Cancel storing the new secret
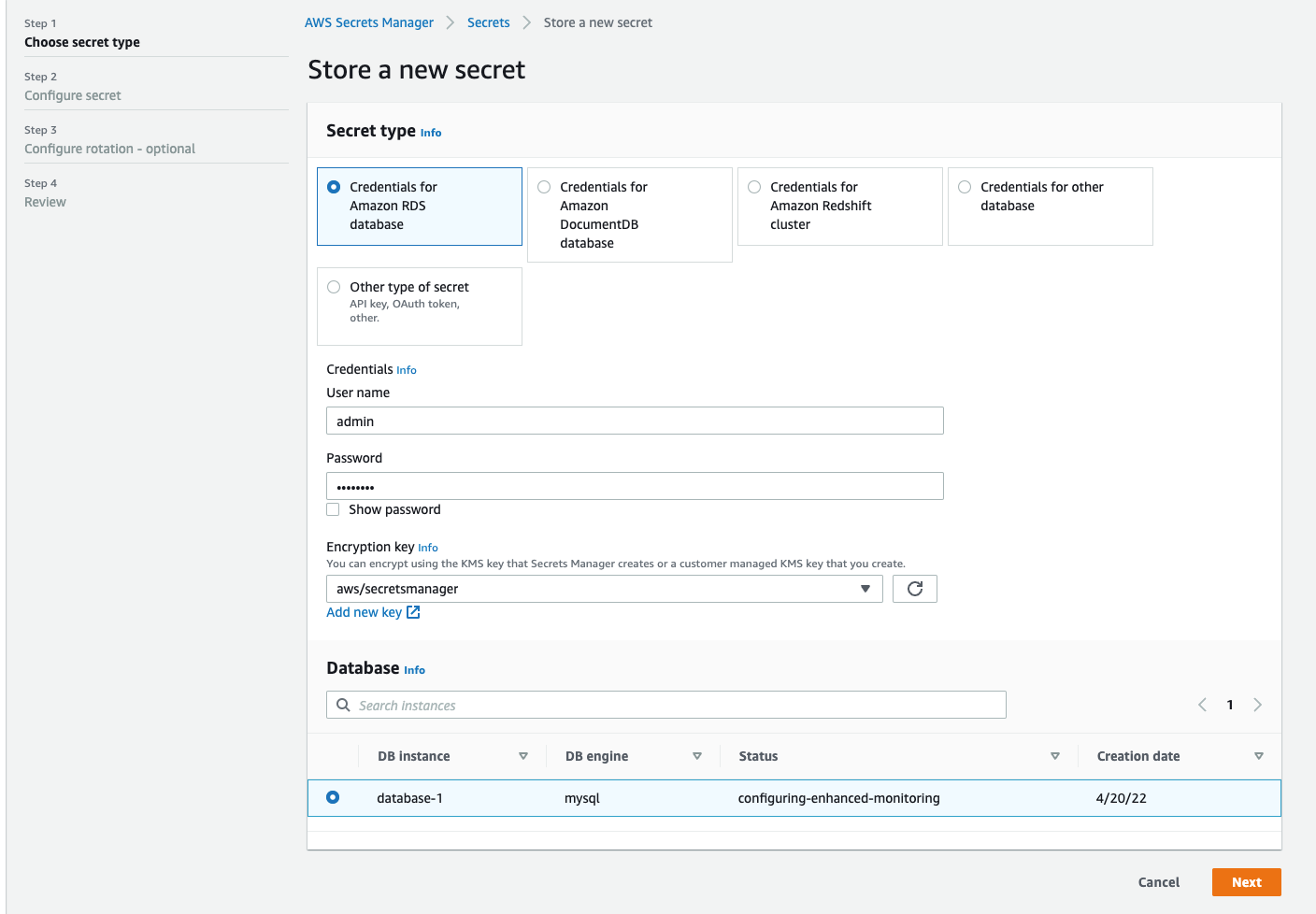 pyautogui.click(x=1158, y=882)
